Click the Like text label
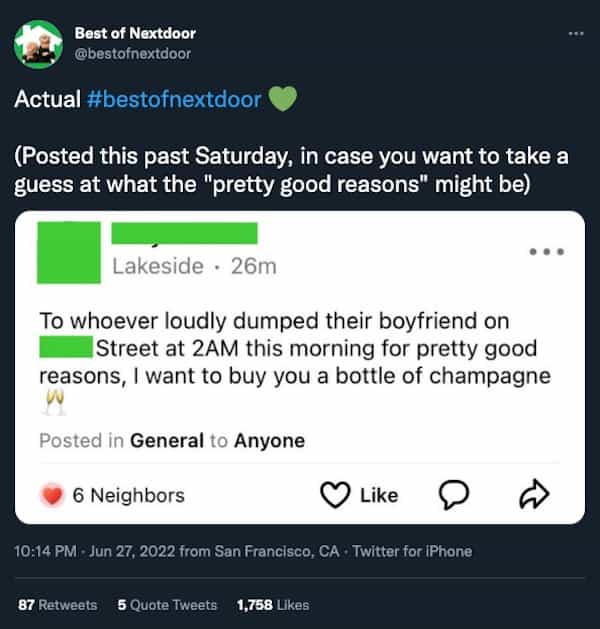Image resolution: width=600 pixels, height=629 pixels. point(379,495)
